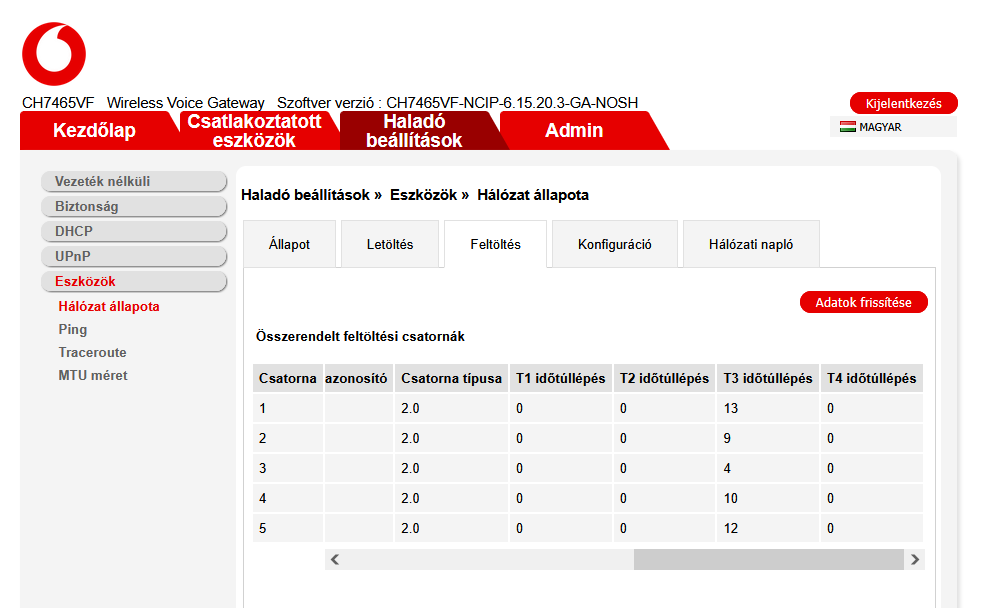
Task: Click the T3 value 10 for channel 4
Action: [x=731, y=498]
